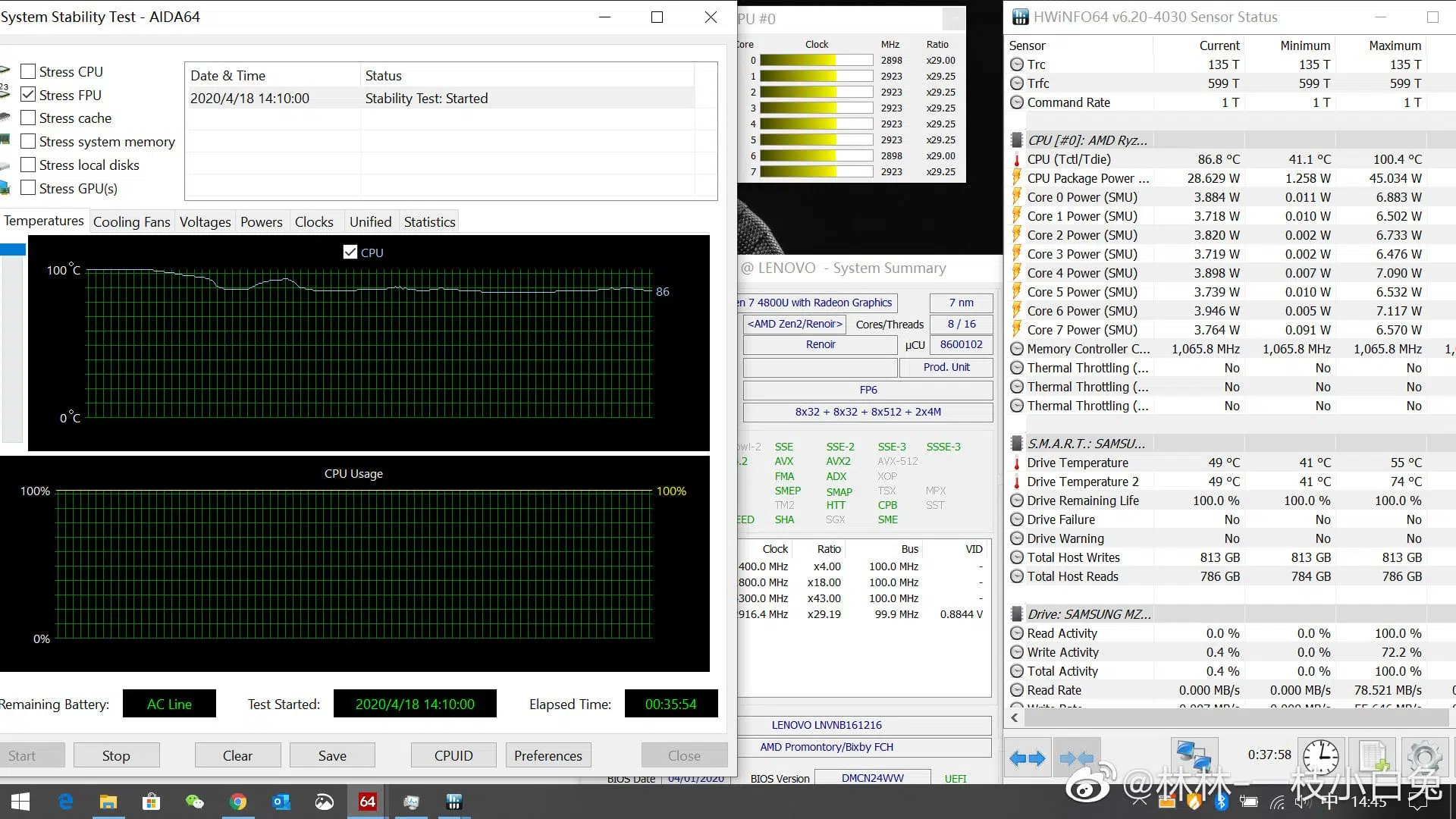Click the Stop button in AIDA64
Image resolution: width=1456 pixels, height=819 pixels.
pos(116,755)
